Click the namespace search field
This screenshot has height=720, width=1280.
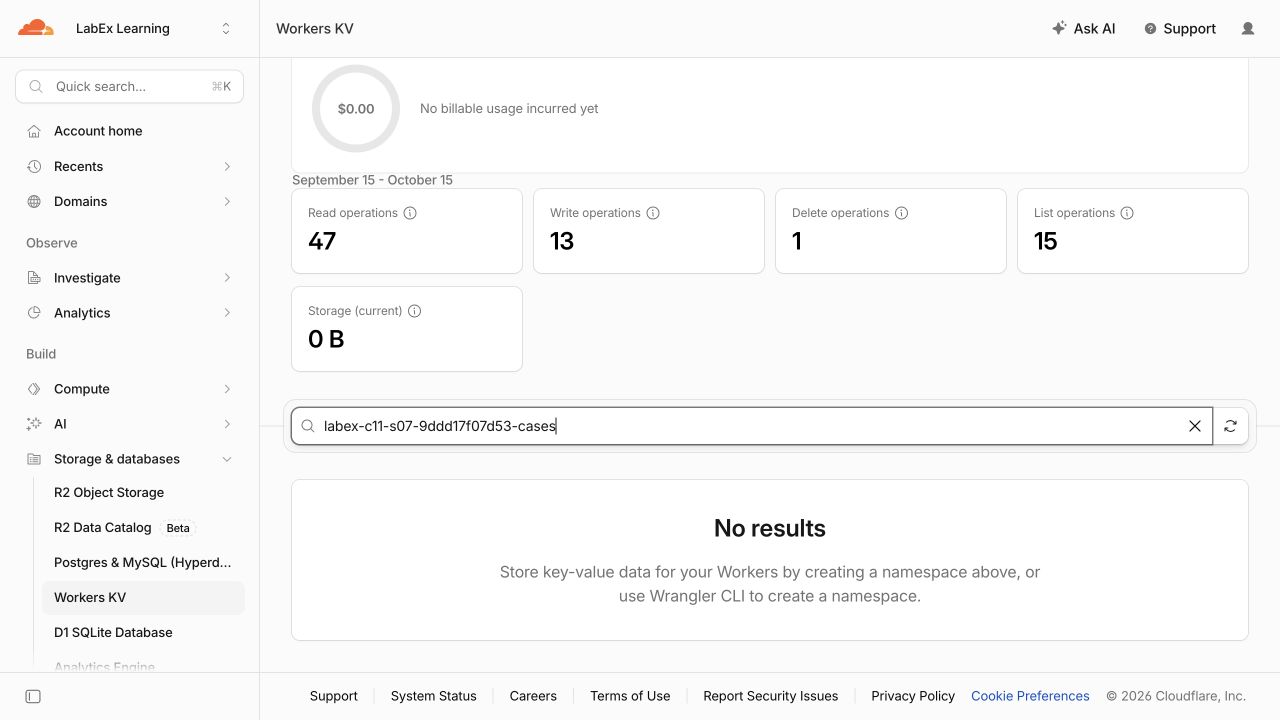pyautogui.click(x=752, y=426)
